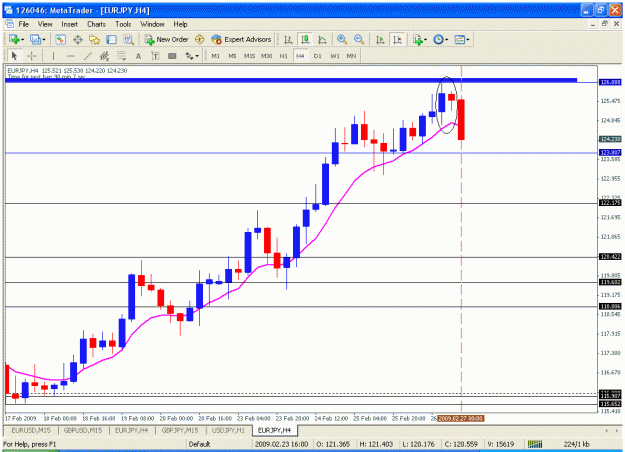The width and height of the screenshot is (625, 452).
Task: Click the New Chart toolbar icon
Action: tap(14, 39)
